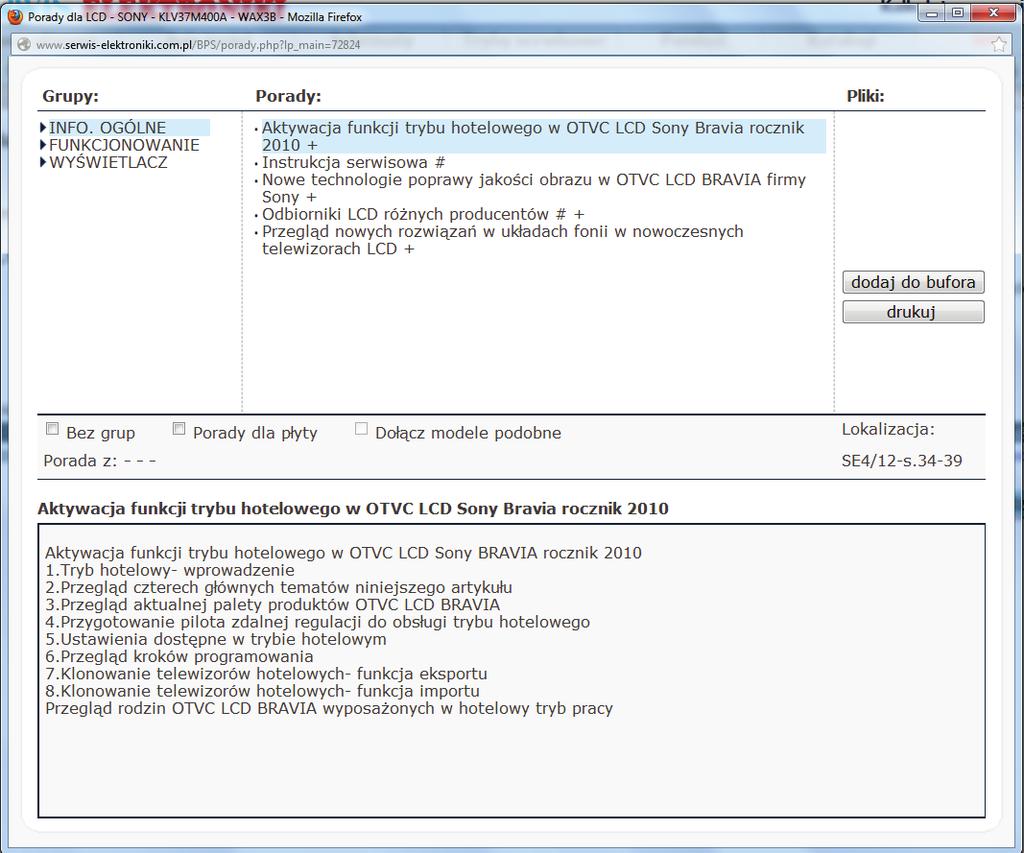The width and height of the screenshot is (1024, 853).
Task: Open Przegląd nowych rozwiązań w układach fonii
Action: click(502, 240)
